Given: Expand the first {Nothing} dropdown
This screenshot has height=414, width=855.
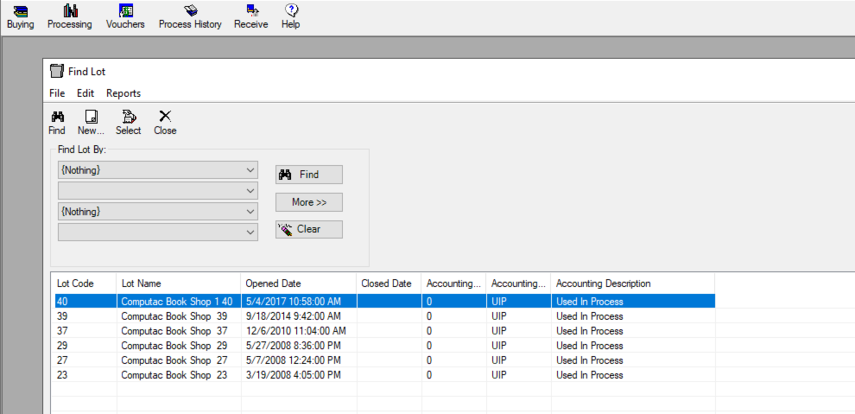Looking at the screenshot, I should tap(251, 170).
